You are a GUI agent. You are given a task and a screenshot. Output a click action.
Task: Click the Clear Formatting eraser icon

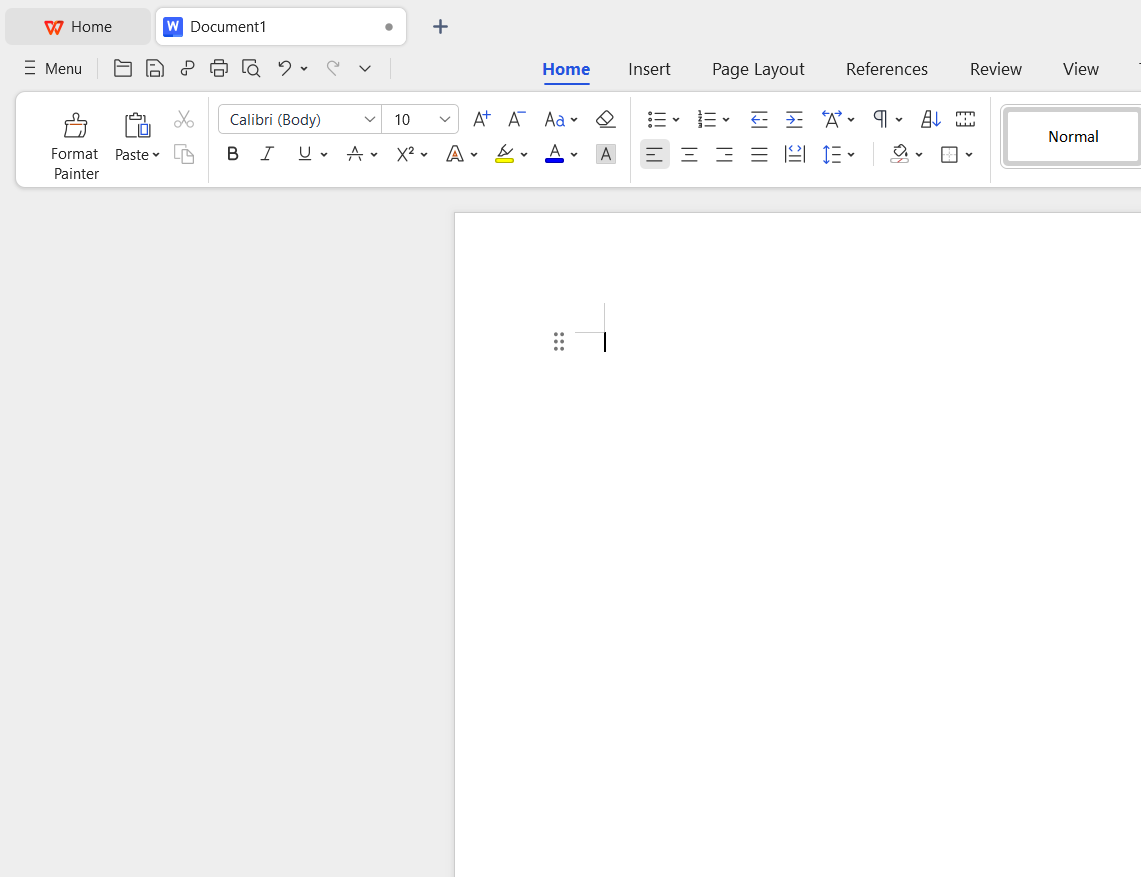pos(605,119)
